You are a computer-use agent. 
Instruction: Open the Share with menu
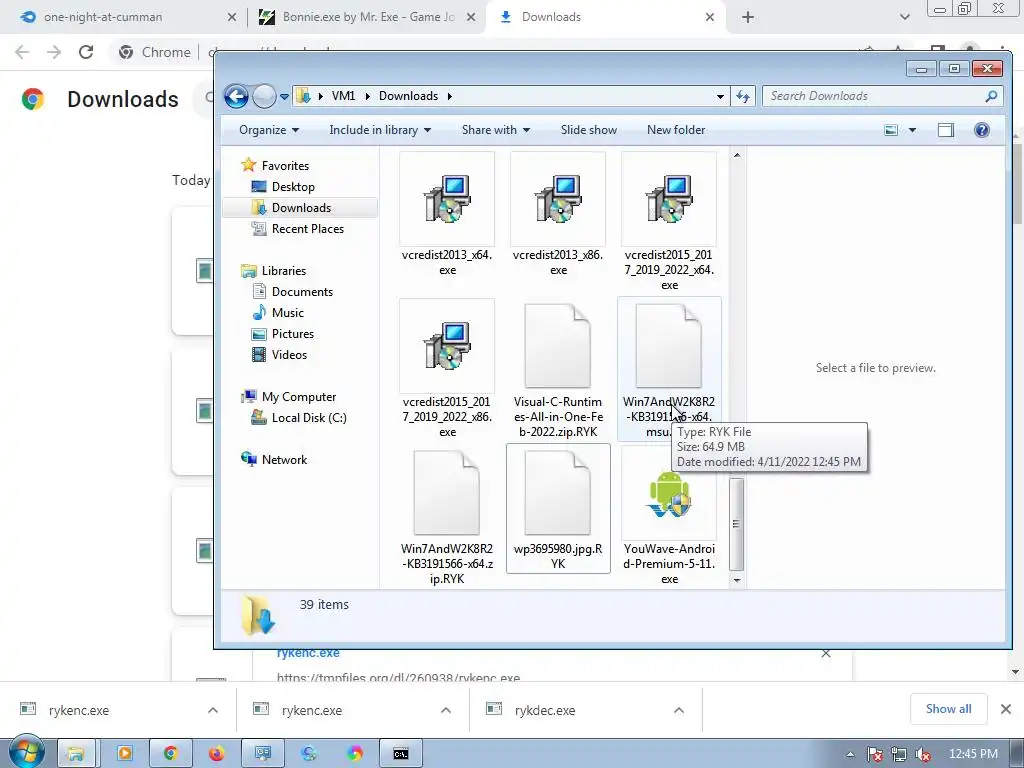(x=496, y=130)
